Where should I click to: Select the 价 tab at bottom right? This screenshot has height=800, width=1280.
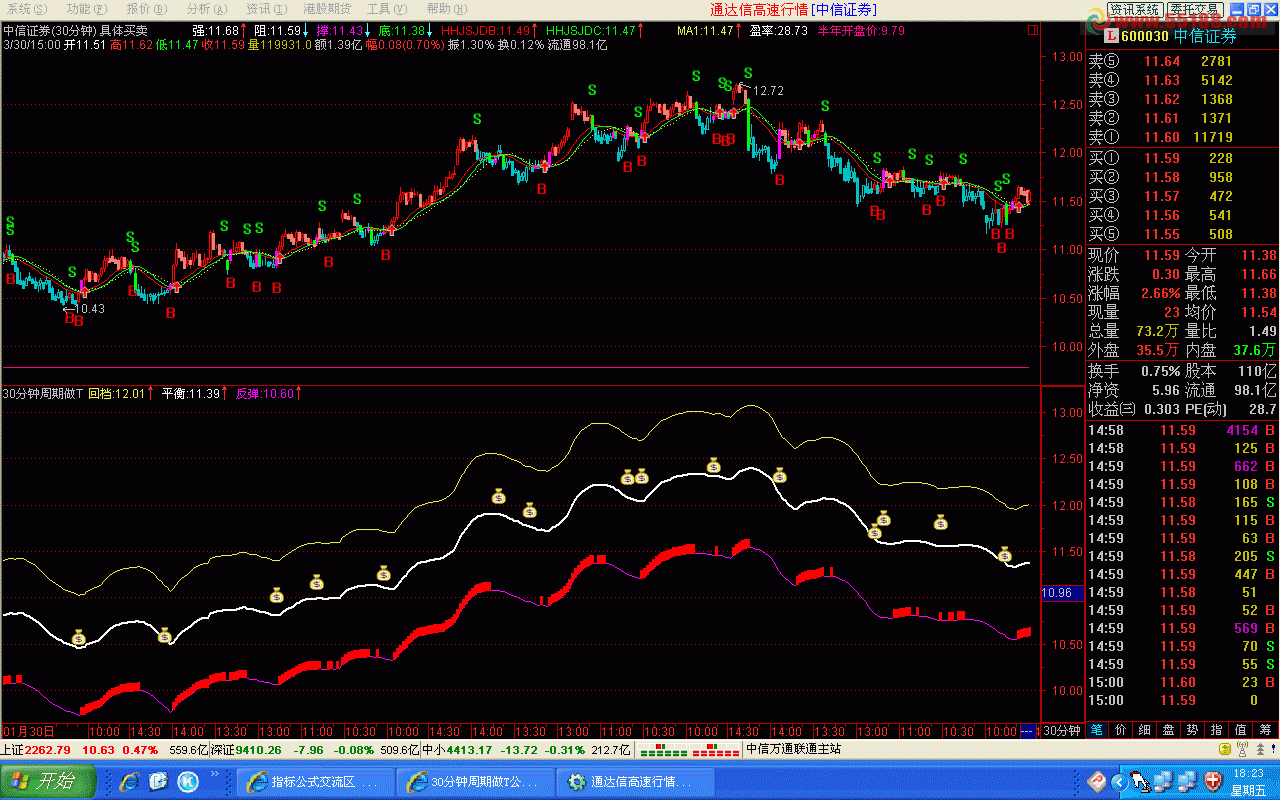1119,730
